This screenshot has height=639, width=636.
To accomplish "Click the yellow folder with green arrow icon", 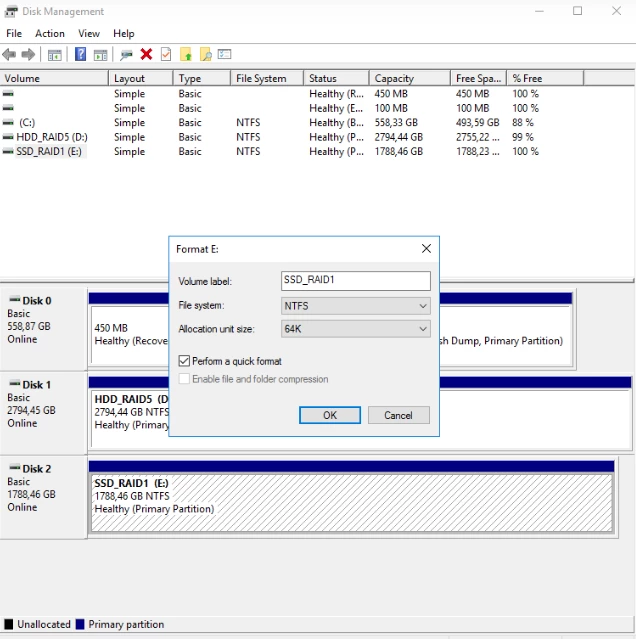I will click(186, 54).
